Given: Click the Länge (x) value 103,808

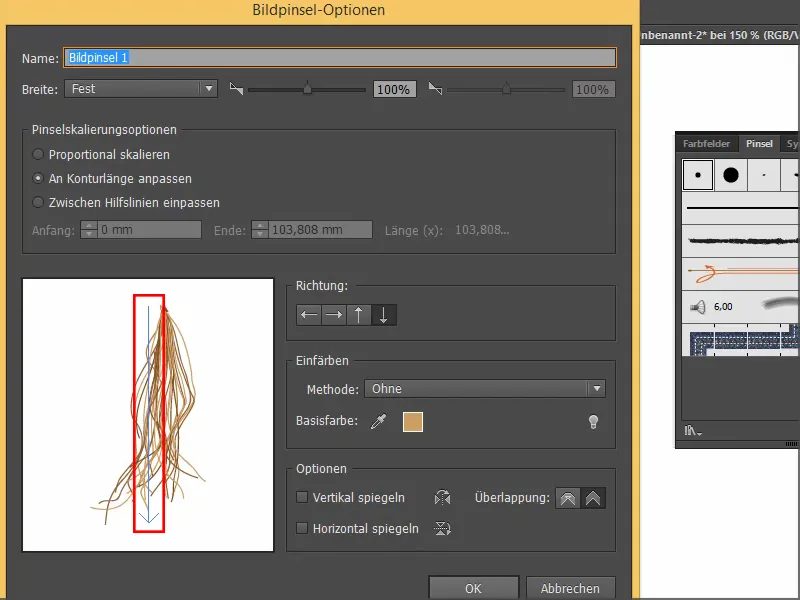Looking at the screenshot, I should pos(482,230).
